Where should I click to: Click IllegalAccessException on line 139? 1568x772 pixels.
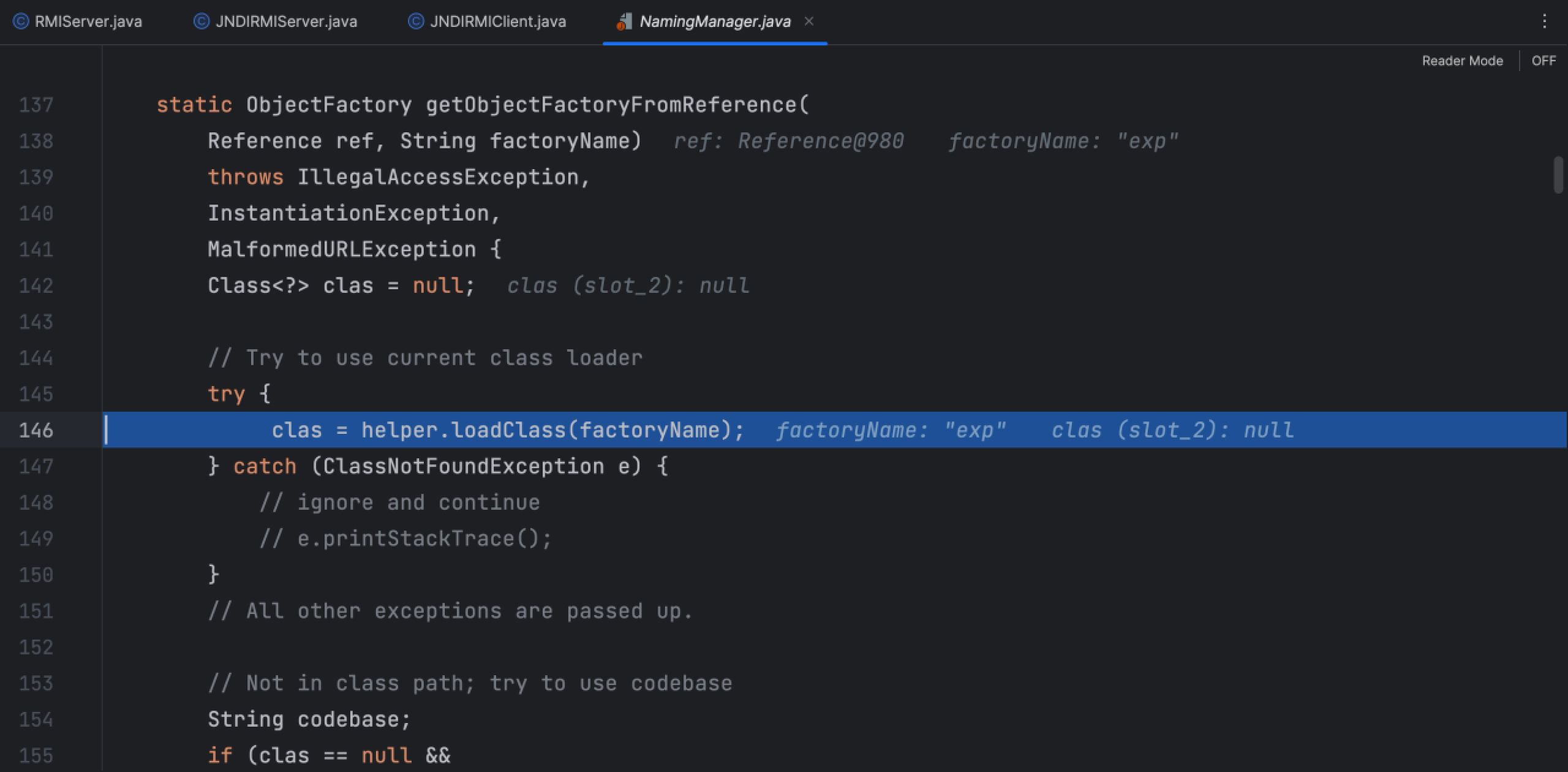(438, 177)
